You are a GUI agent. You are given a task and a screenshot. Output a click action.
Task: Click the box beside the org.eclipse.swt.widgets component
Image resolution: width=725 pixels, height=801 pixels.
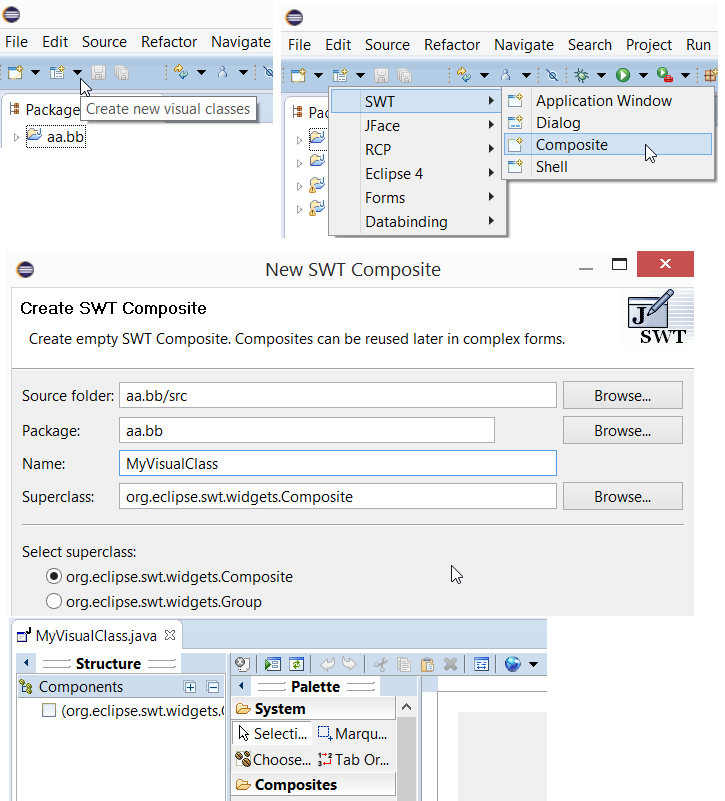pyautogui.click(x=48, y=711)
